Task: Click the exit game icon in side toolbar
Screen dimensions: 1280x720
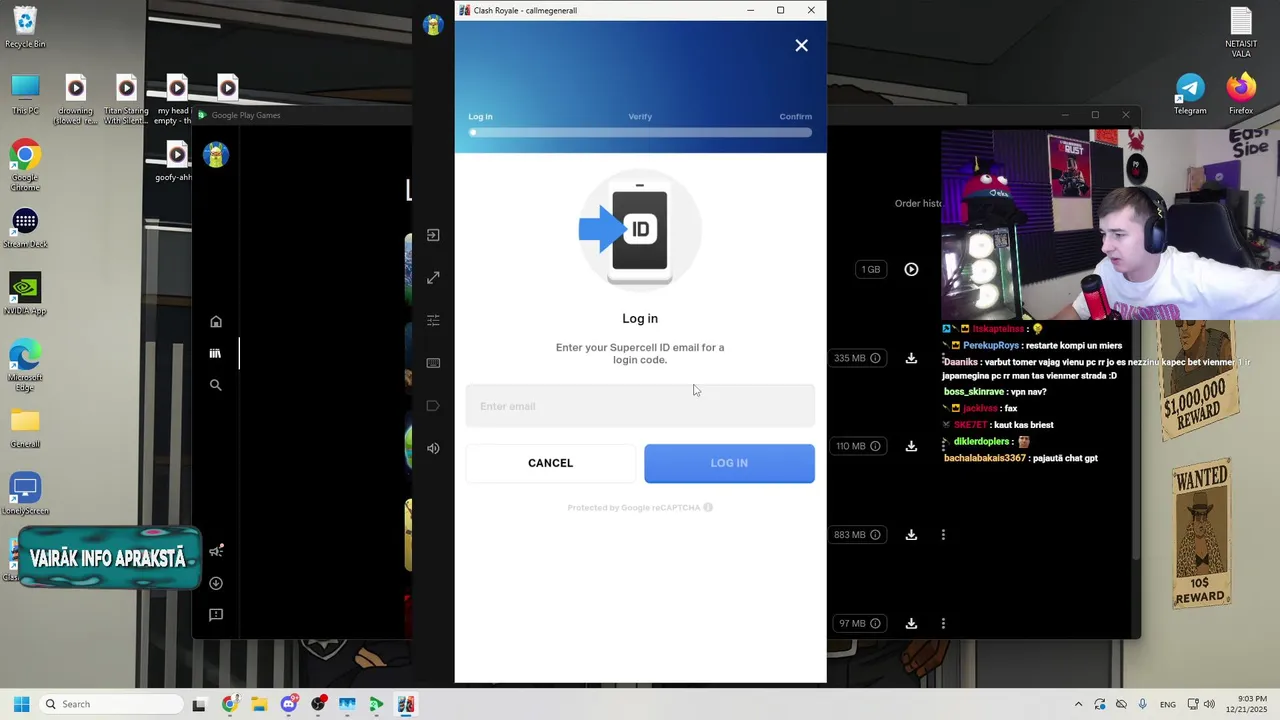Action: pos(433,235)
